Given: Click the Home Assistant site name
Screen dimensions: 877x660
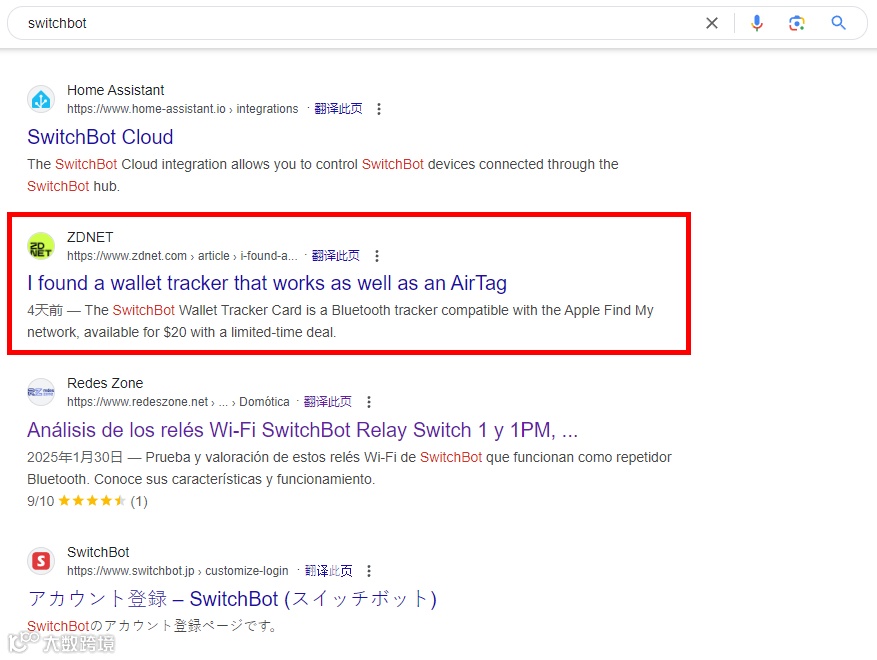Looking at the screenshot, I should [115, 90].
